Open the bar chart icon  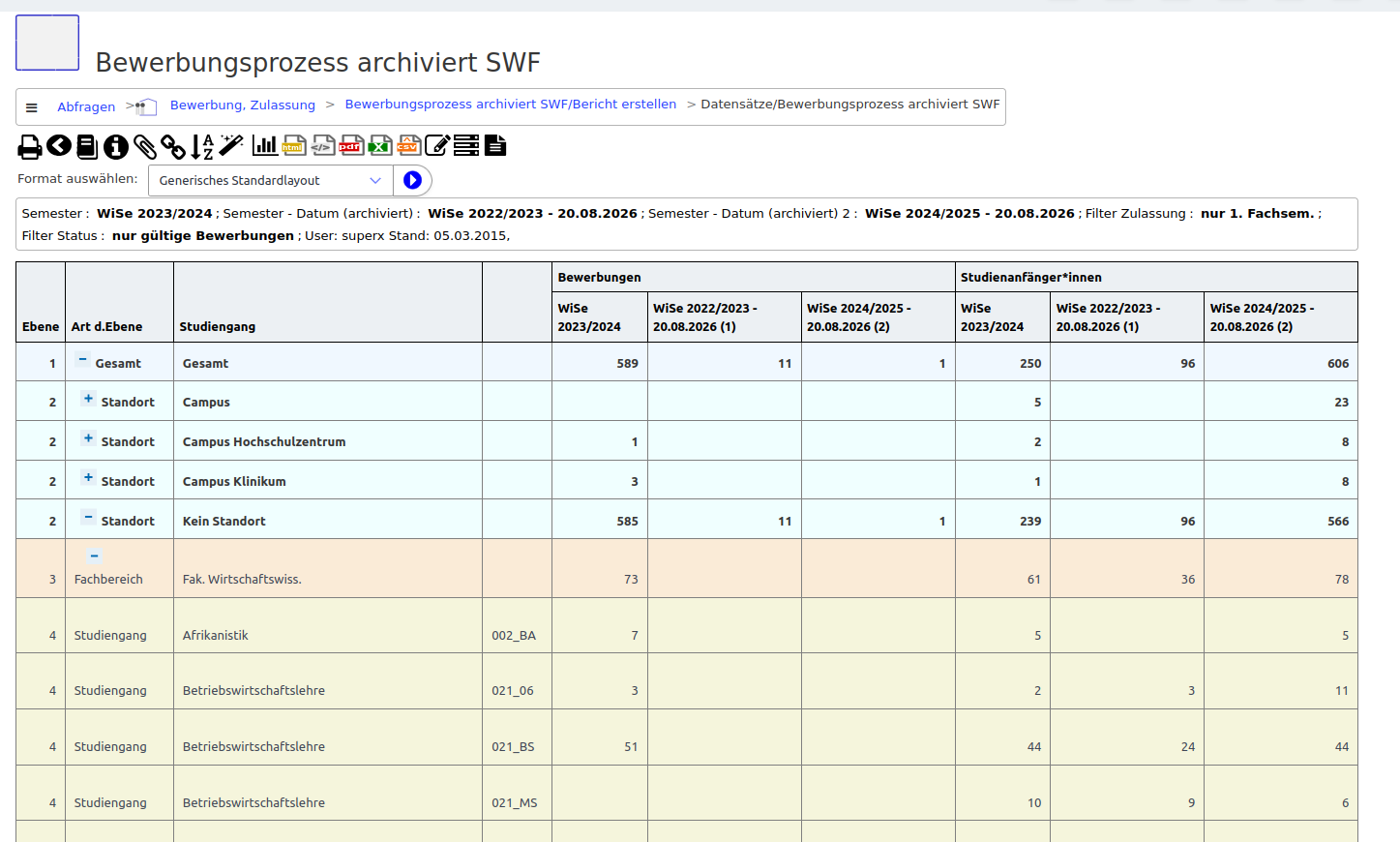click(264, 145)
